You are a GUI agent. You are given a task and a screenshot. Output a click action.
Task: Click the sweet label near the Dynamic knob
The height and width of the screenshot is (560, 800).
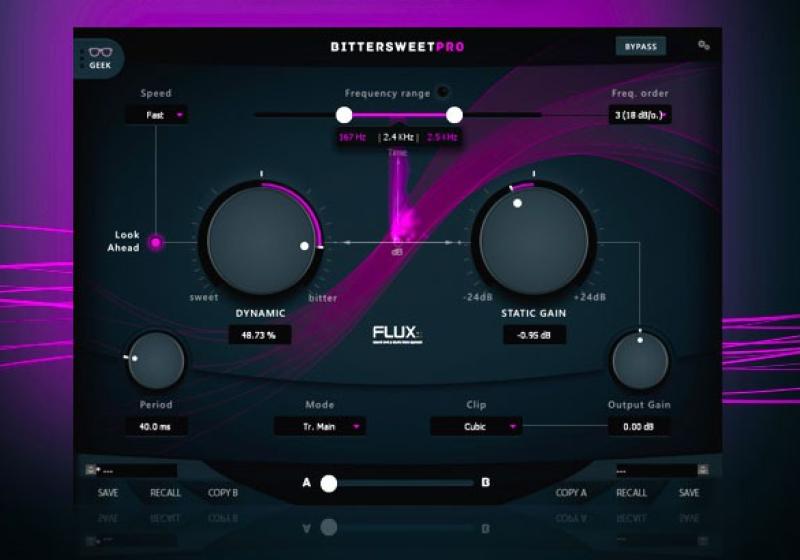(x=204, y=297)
